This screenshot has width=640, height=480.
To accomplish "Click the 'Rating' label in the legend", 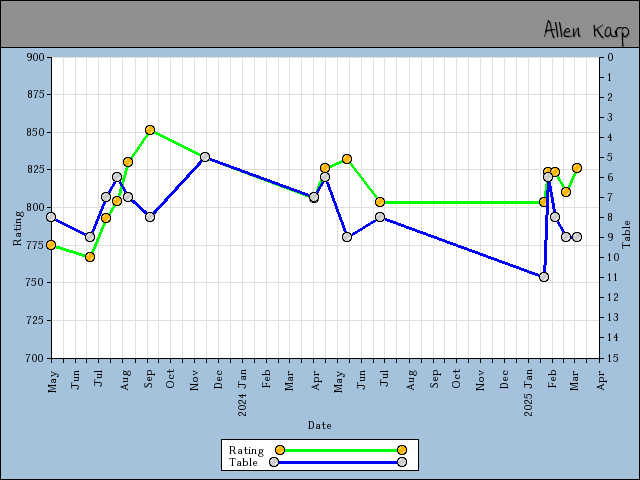I will click(x=247, y=450).
